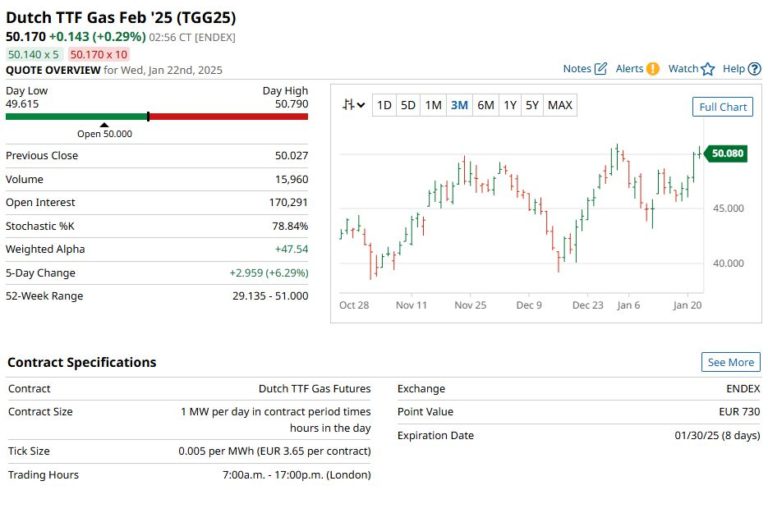768x513 pixels.
Task: Click the ask price 50.170 x 10
Action: point(99,54)
